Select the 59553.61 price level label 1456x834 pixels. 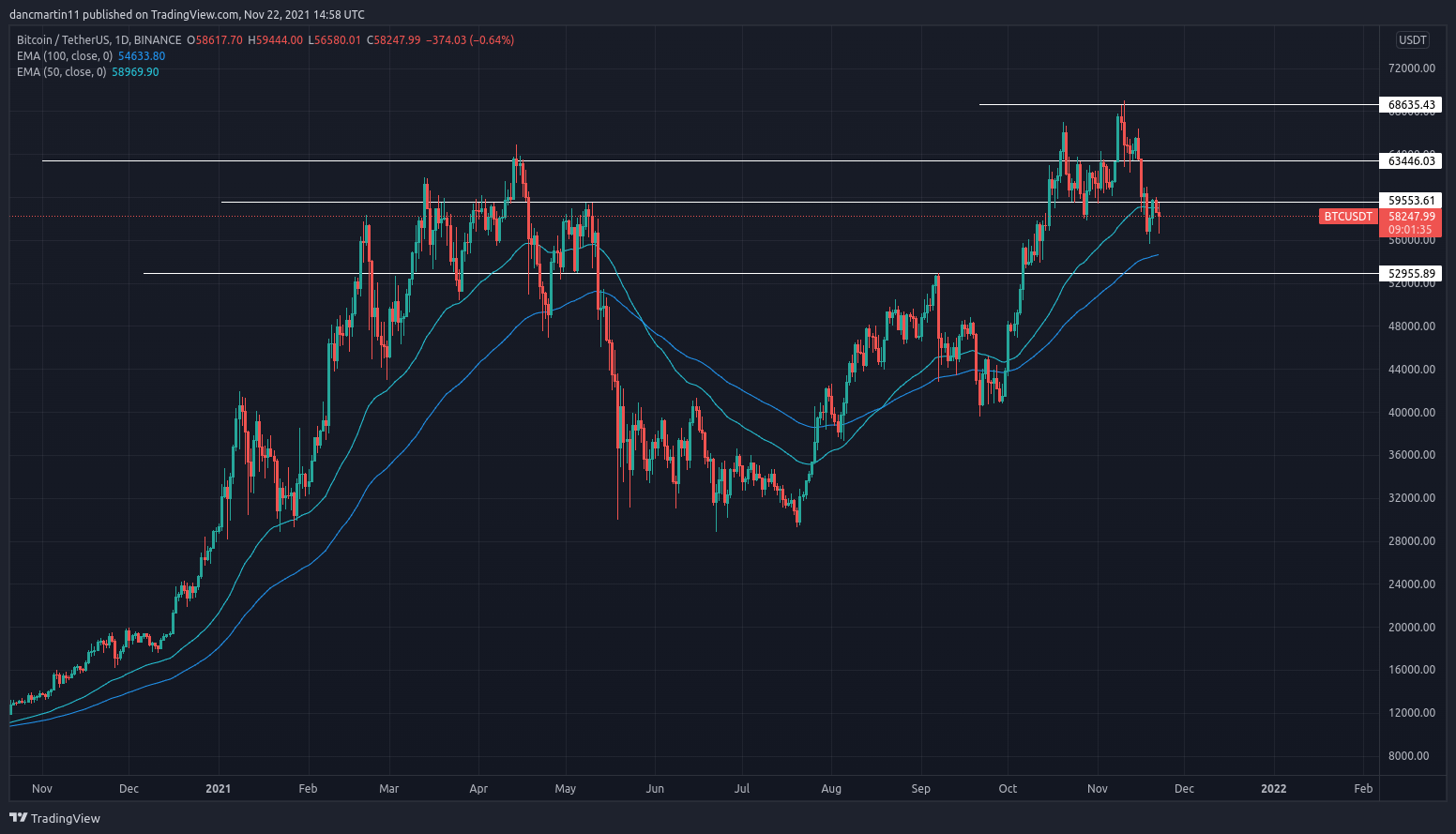(x=1411, y=201)
